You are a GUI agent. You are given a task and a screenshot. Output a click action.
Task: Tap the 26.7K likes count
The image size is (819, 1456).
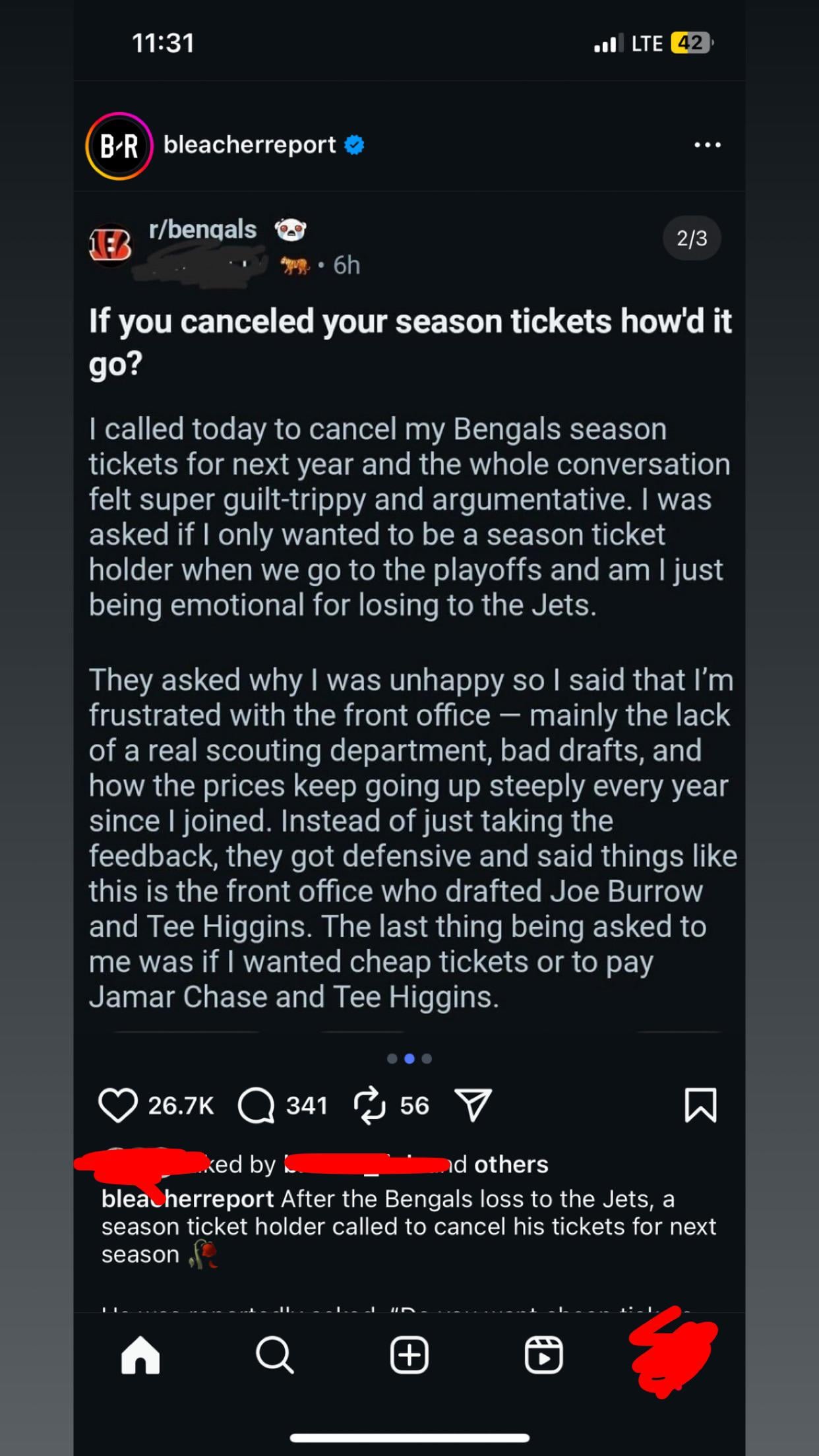tap(181, 1106)
